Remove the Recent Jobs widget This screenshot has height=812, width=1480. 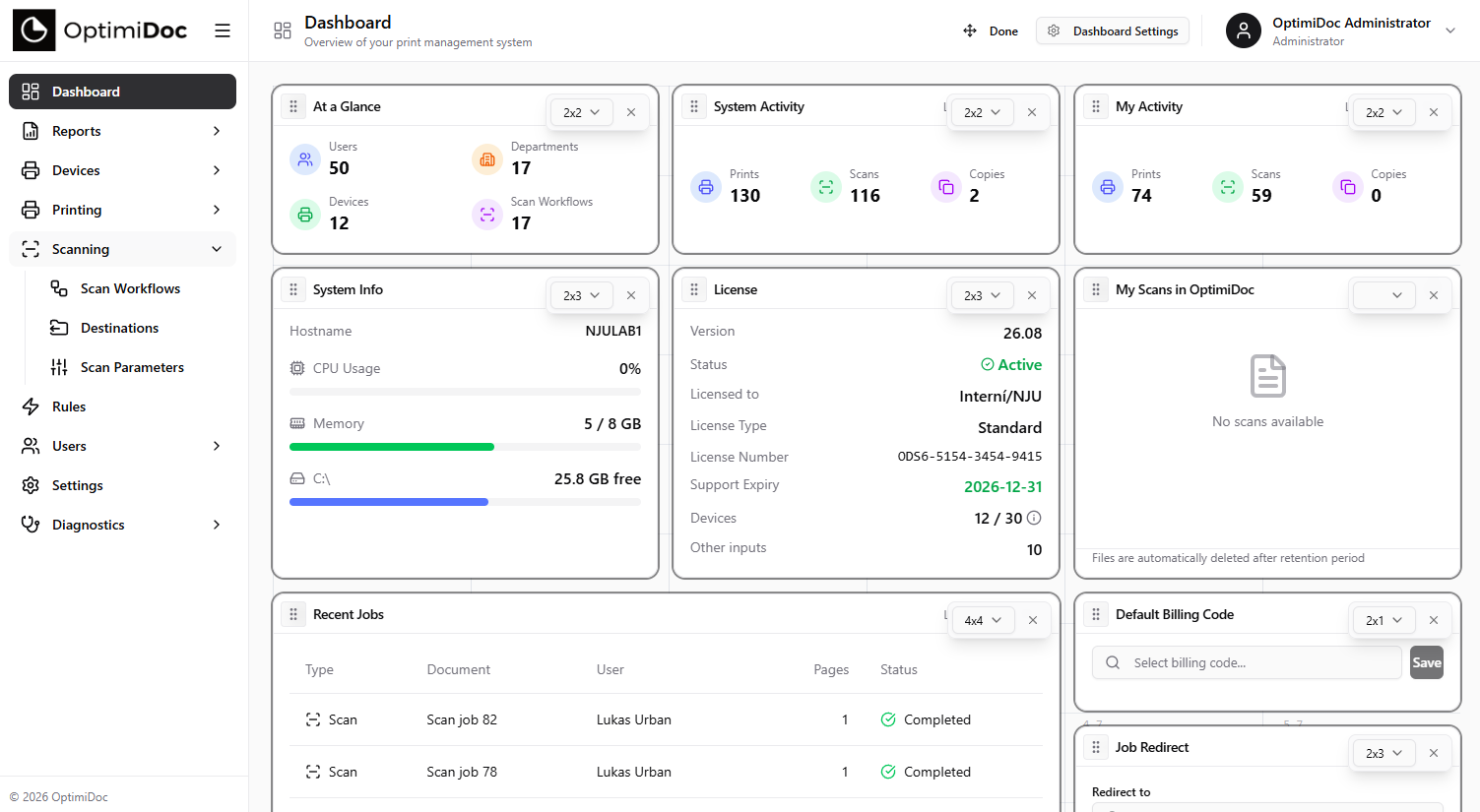click(x=1033, y=620)
